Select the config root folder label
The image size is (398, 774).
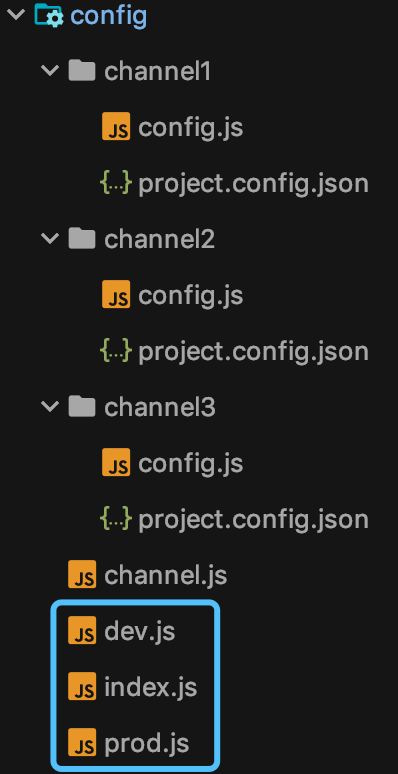click(109, 16)
